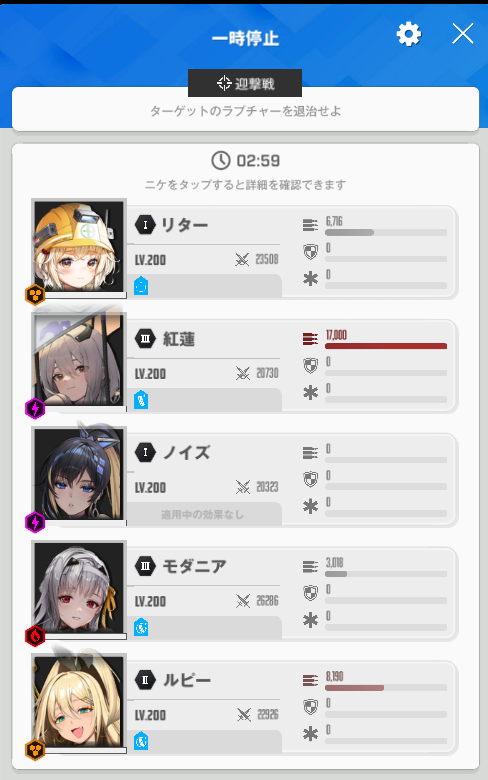The height and width of the screenshot is (780, 488).
Task: Click リター's blue buff status icon
Action: click(141, 286)
